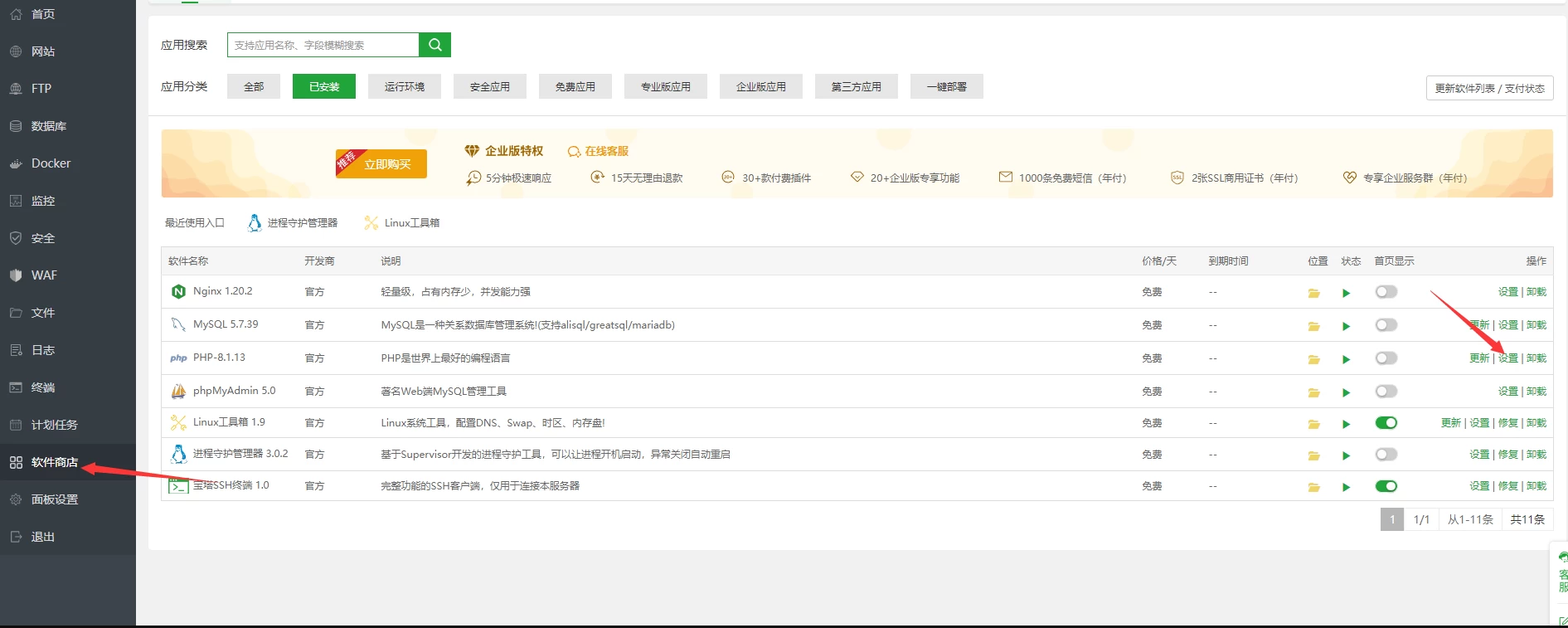Viewport: 1568px width, 628px height.
Task: Click the 面板设置 gear icon in sidebar
Action: click(16, 499)
